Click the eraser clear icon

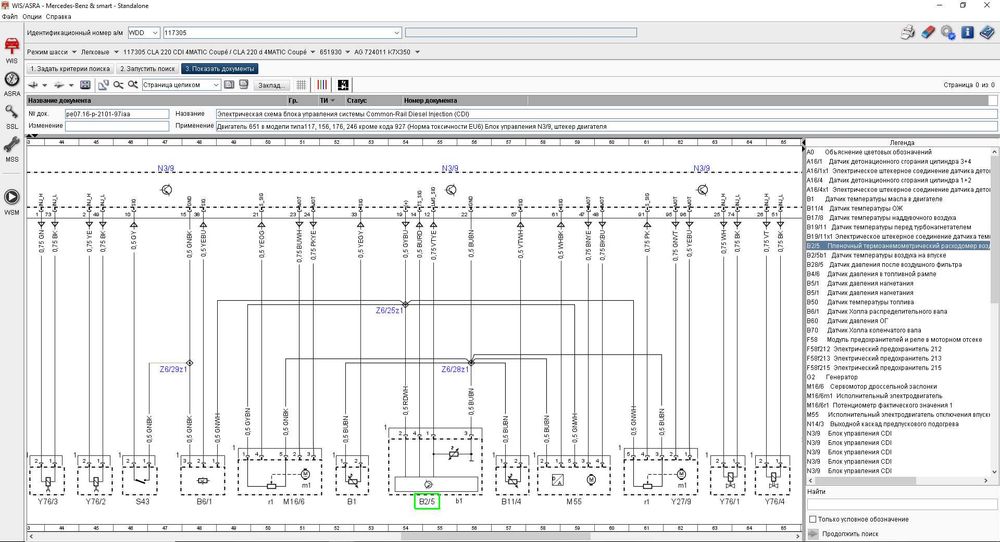tap(928, 32)
